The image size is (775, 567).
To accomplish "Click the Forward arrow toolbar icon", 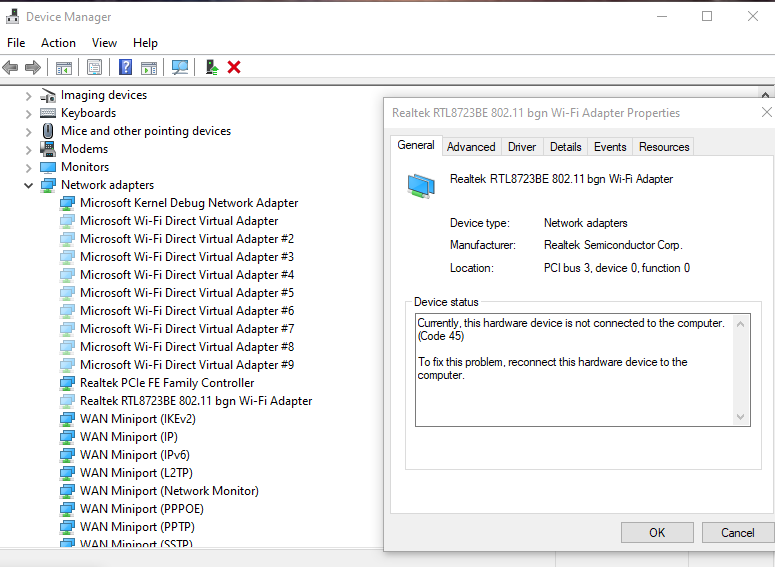I will pyautogui.click(x=33, y=67).
